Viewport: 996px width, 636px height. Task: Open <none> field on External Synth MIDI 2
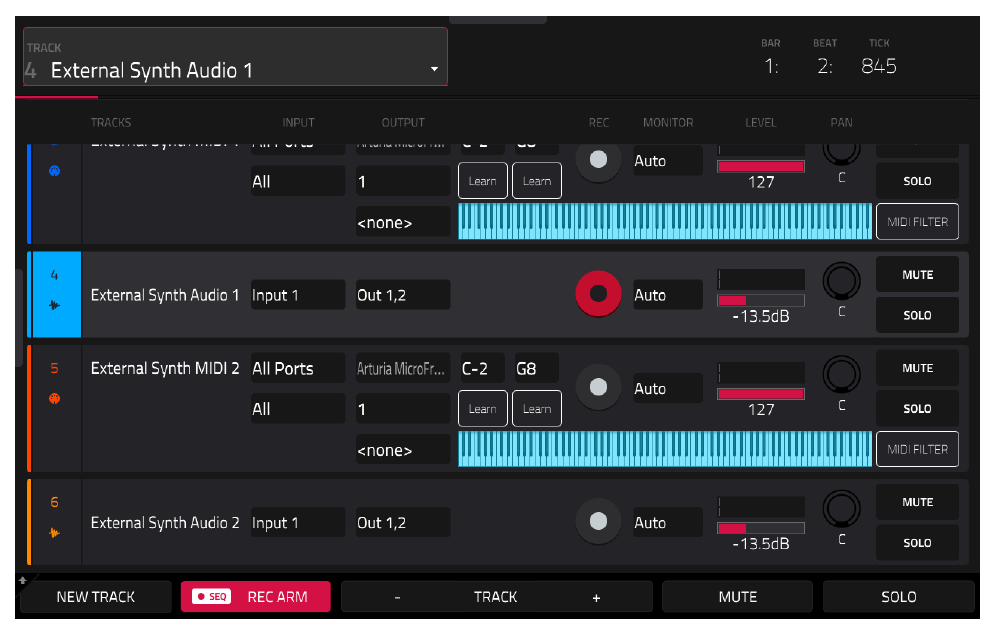tap(403, 450)
